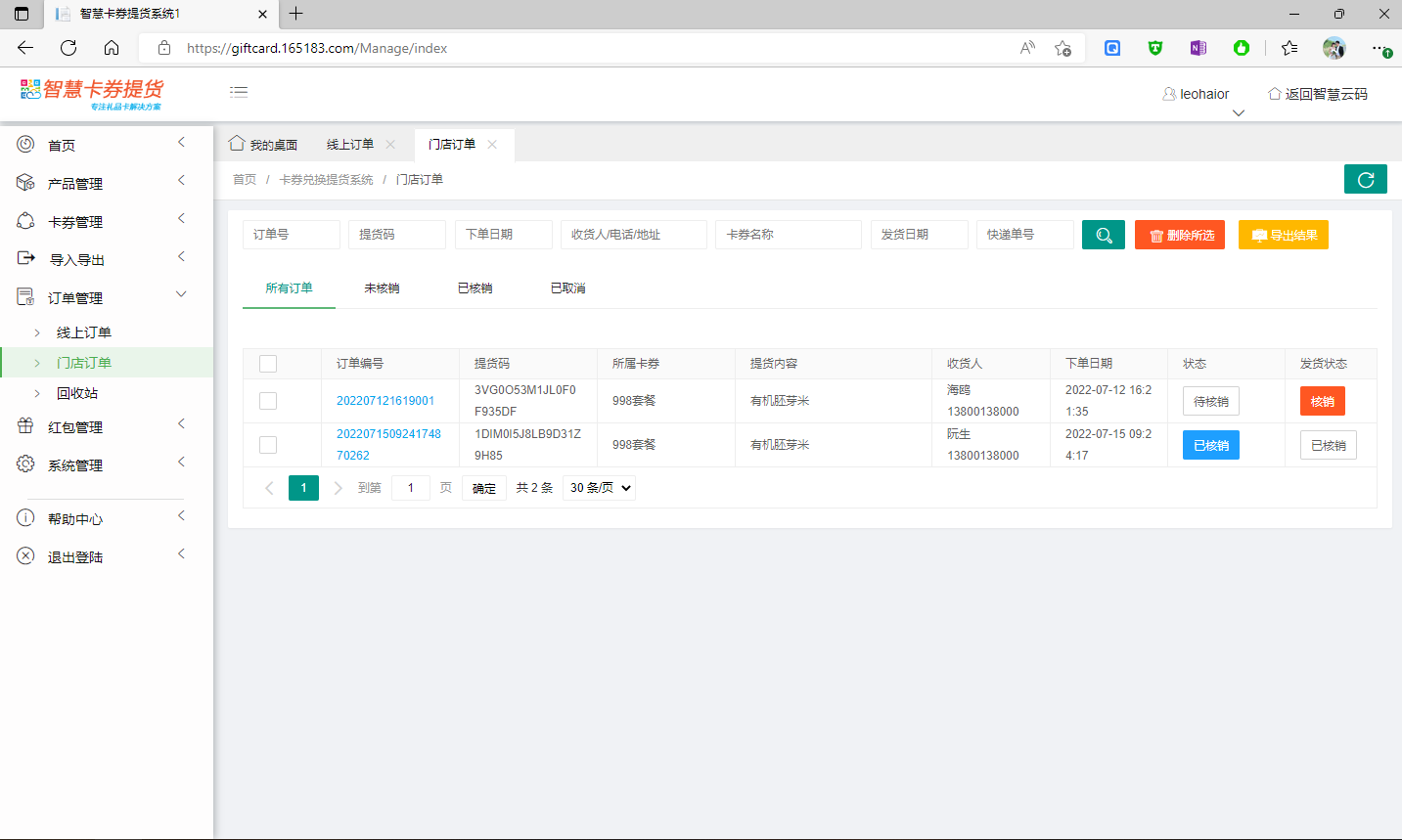Check the box for order 202207121619001

point(268,401)
